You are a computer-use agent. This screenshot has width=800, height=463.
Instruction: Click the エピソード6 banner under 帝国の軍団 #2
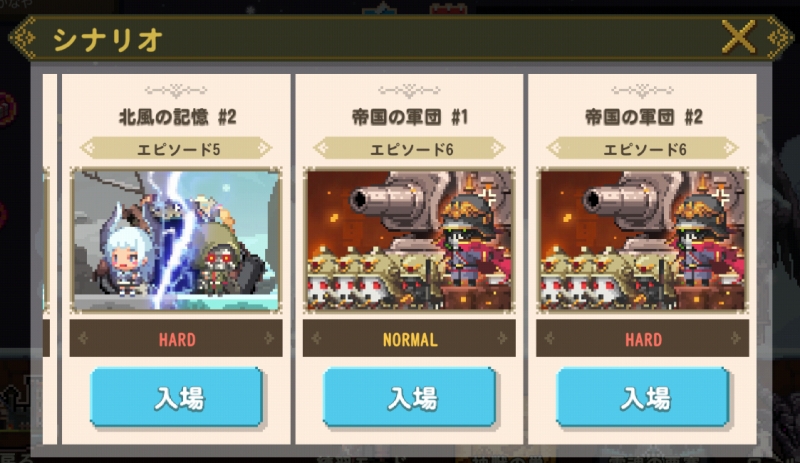[x=642, y=149]
